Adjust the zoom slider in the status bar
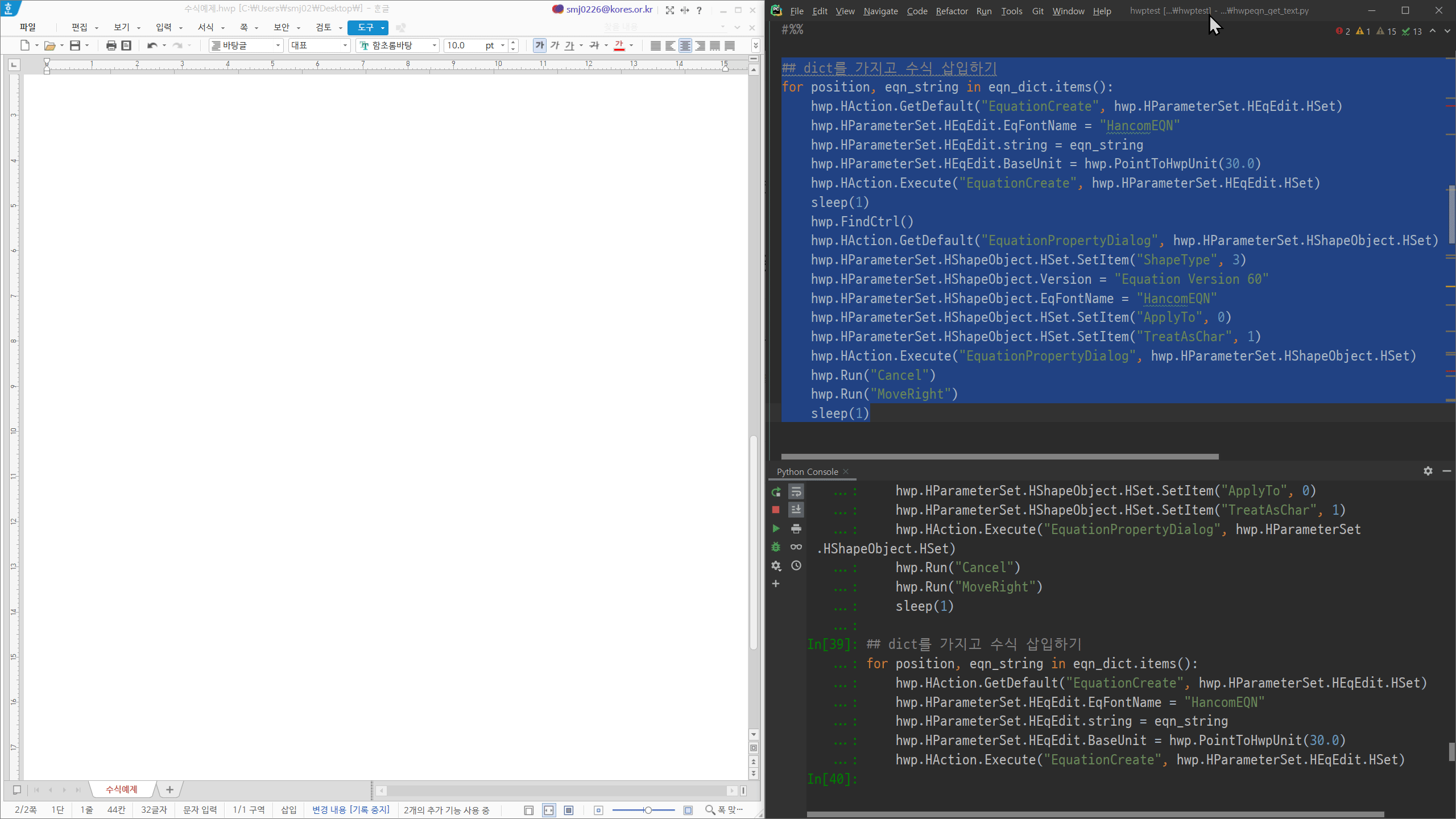The height and width of the screenshot is (819, 1456). [x=647, y=810]
